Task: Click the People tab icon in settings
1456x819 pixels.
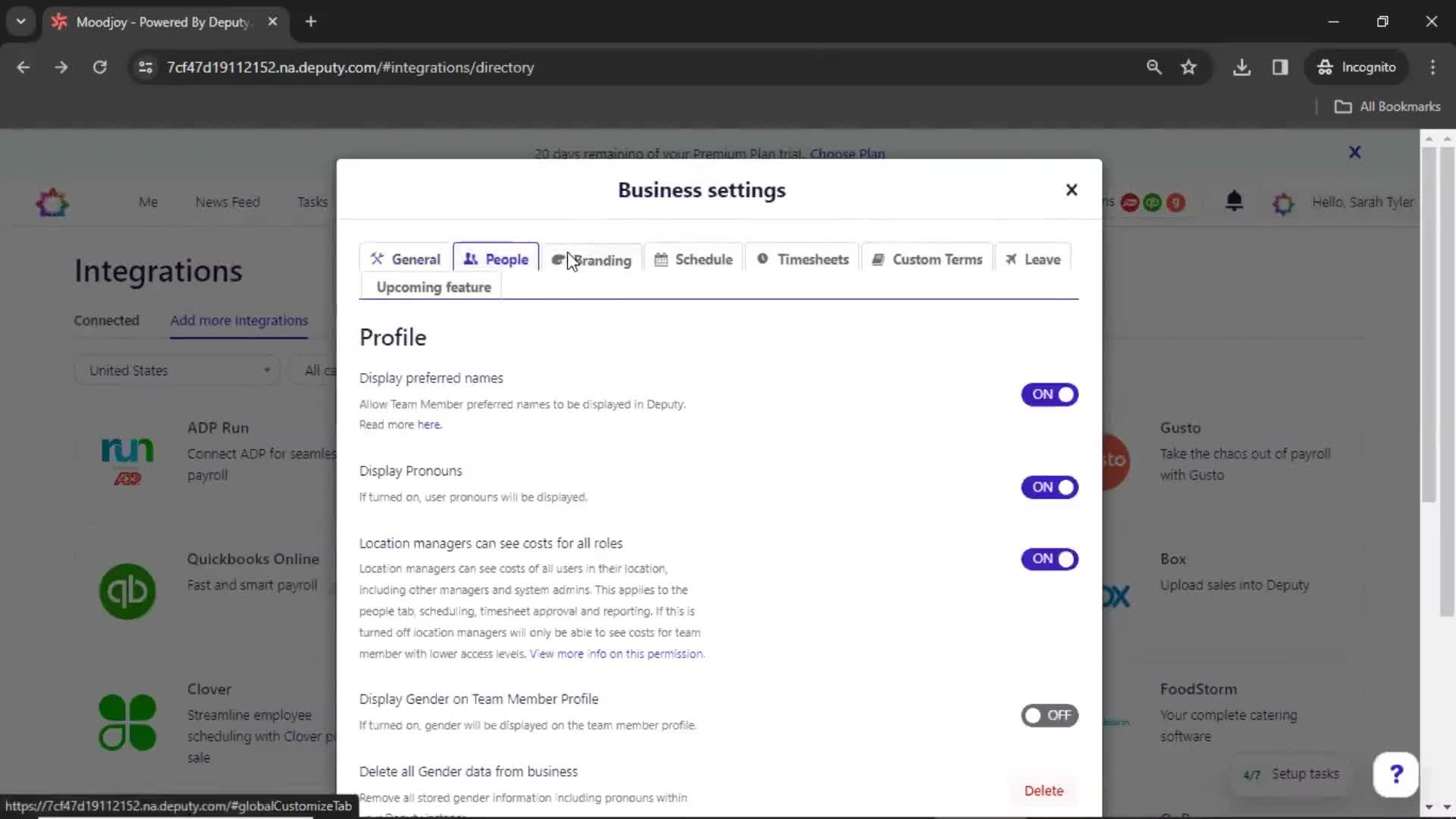Action: point(470,259)
